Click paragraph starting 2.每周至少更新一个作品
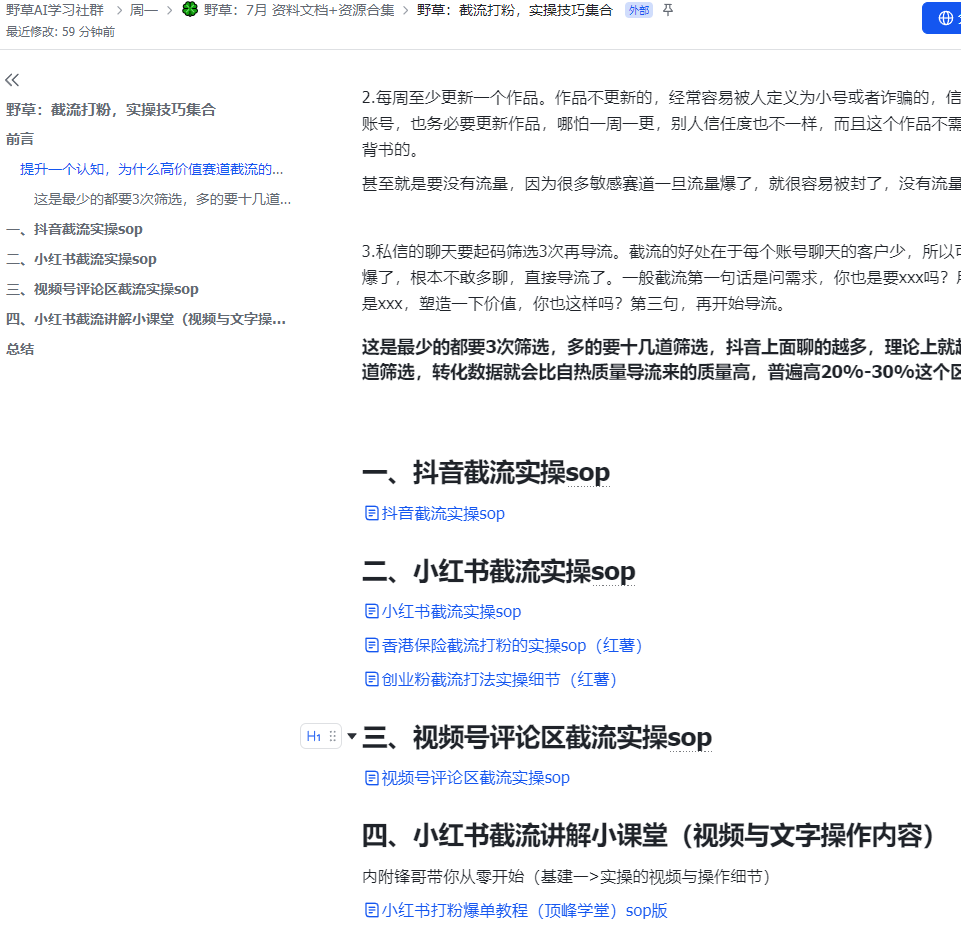961x942 pixels. 661,123
